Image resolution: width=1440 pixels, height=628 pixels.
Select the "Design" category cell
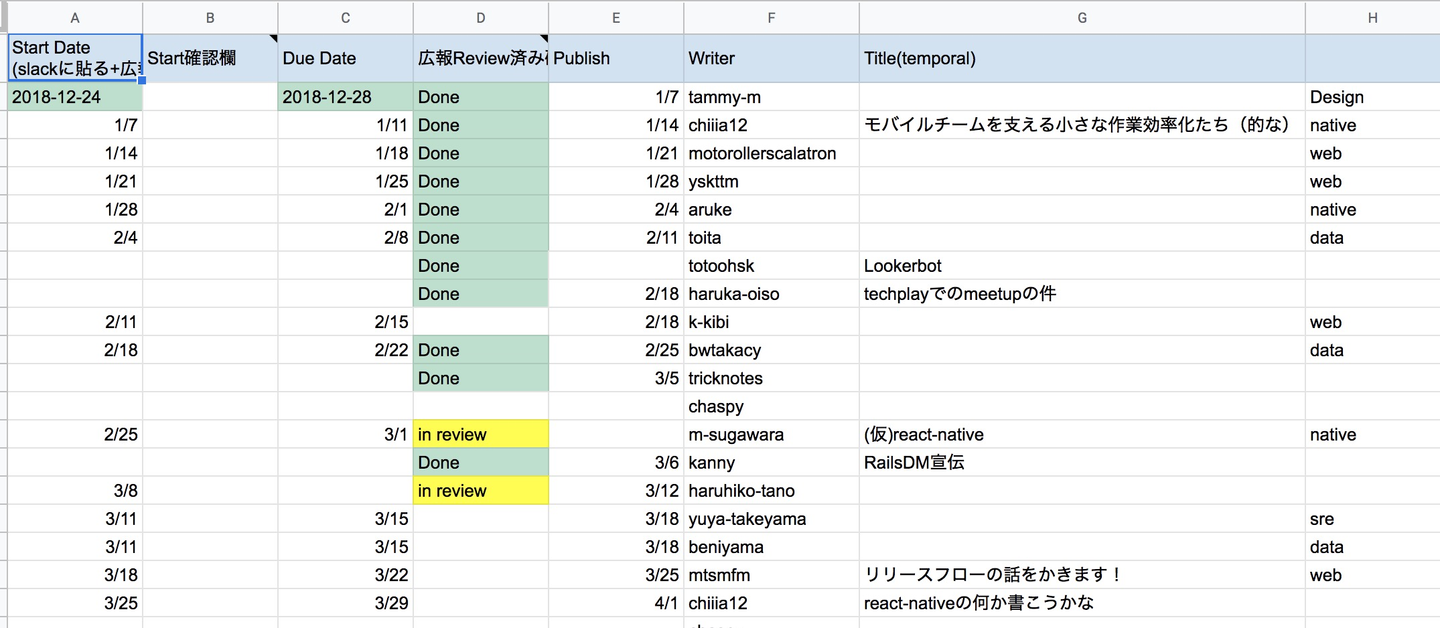(x=1372, y=97)
